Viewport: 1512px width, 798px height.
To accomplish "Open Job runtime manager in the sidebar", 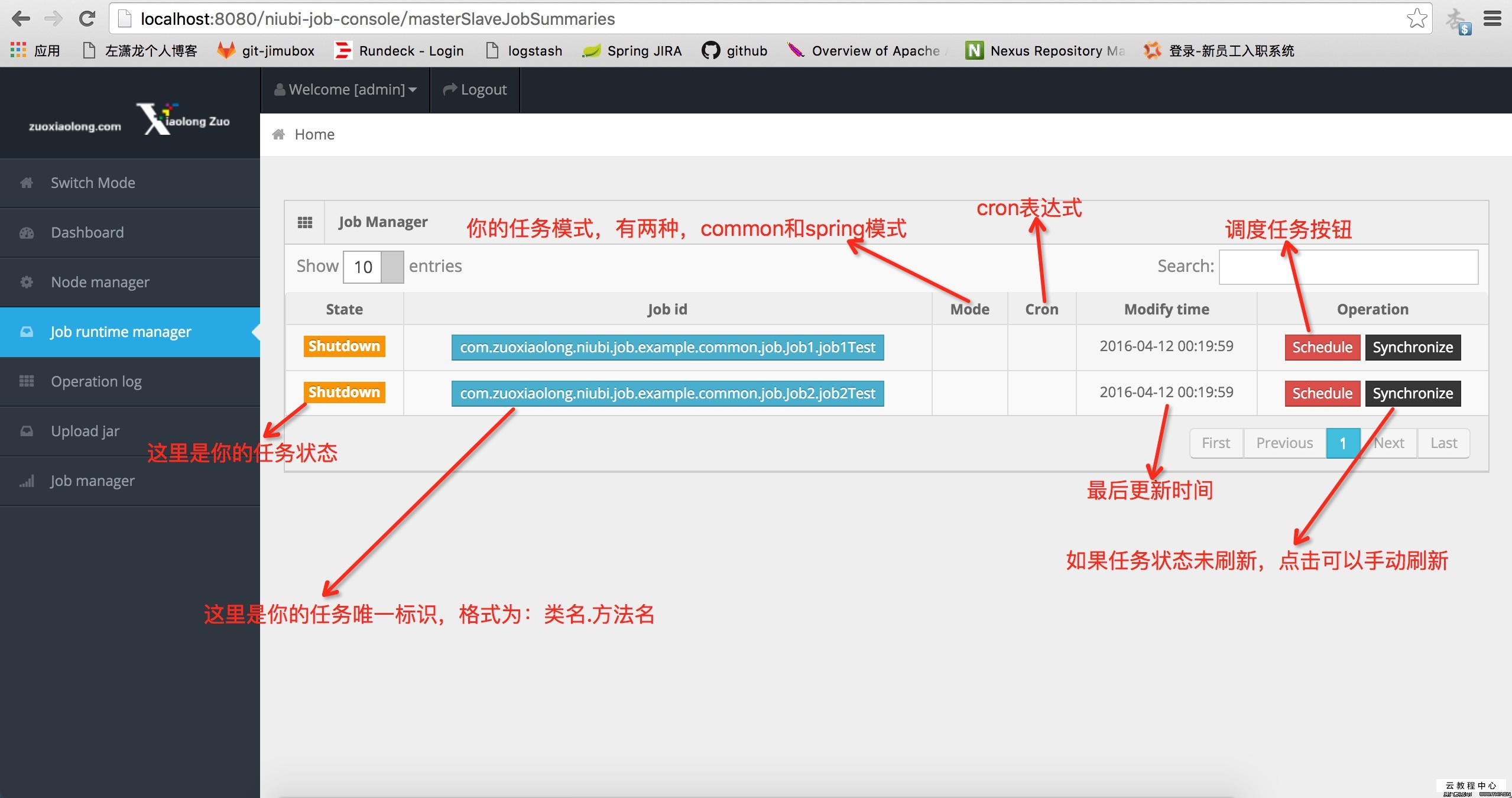I will 120,332.
